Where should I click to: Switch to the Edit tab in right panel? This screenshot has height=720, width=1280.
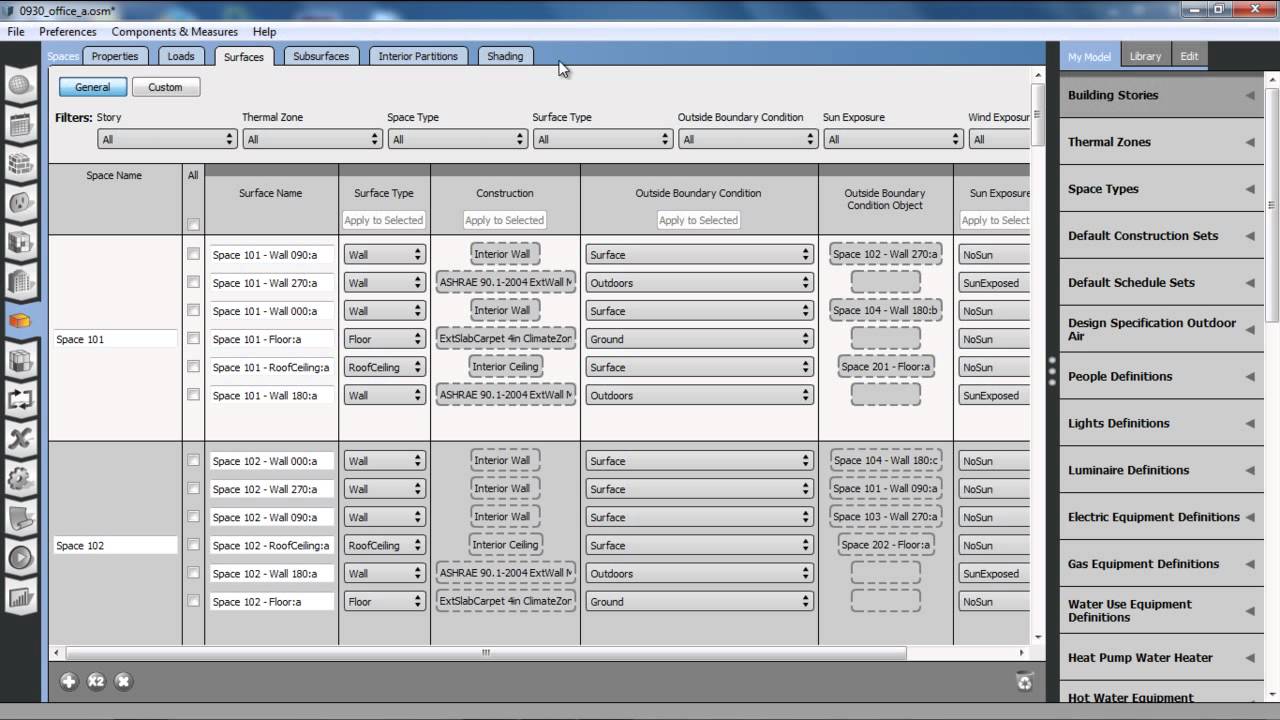1189,56
